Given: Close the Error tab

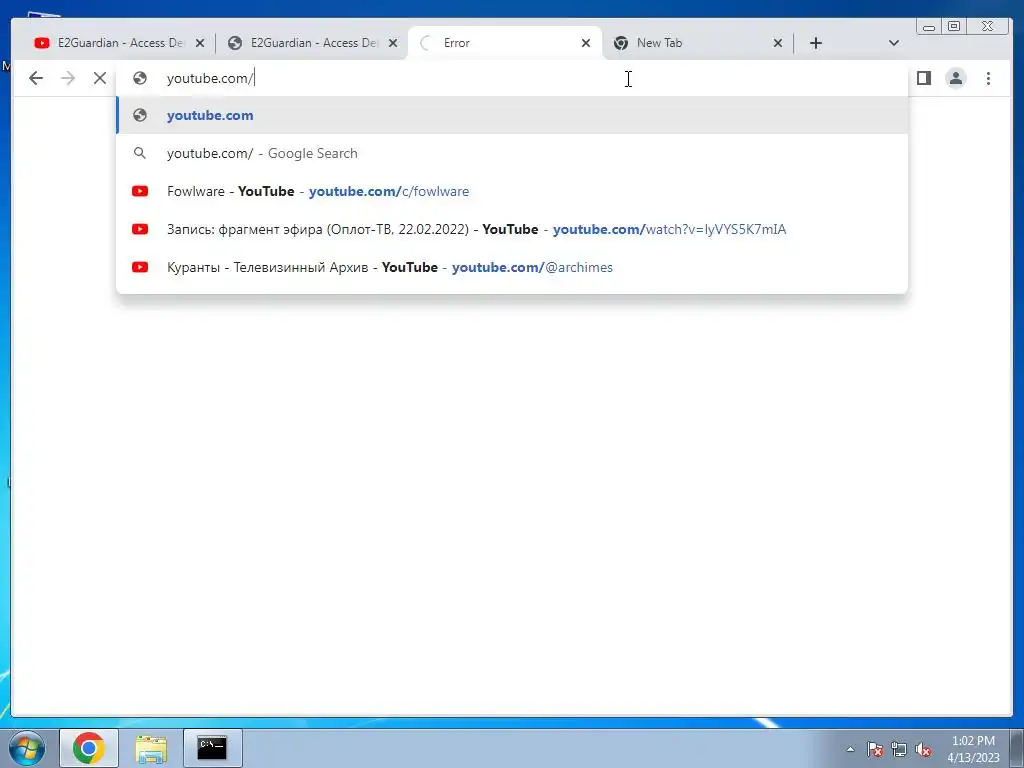Looking at the screenshot, I should [x=586, y=43].
